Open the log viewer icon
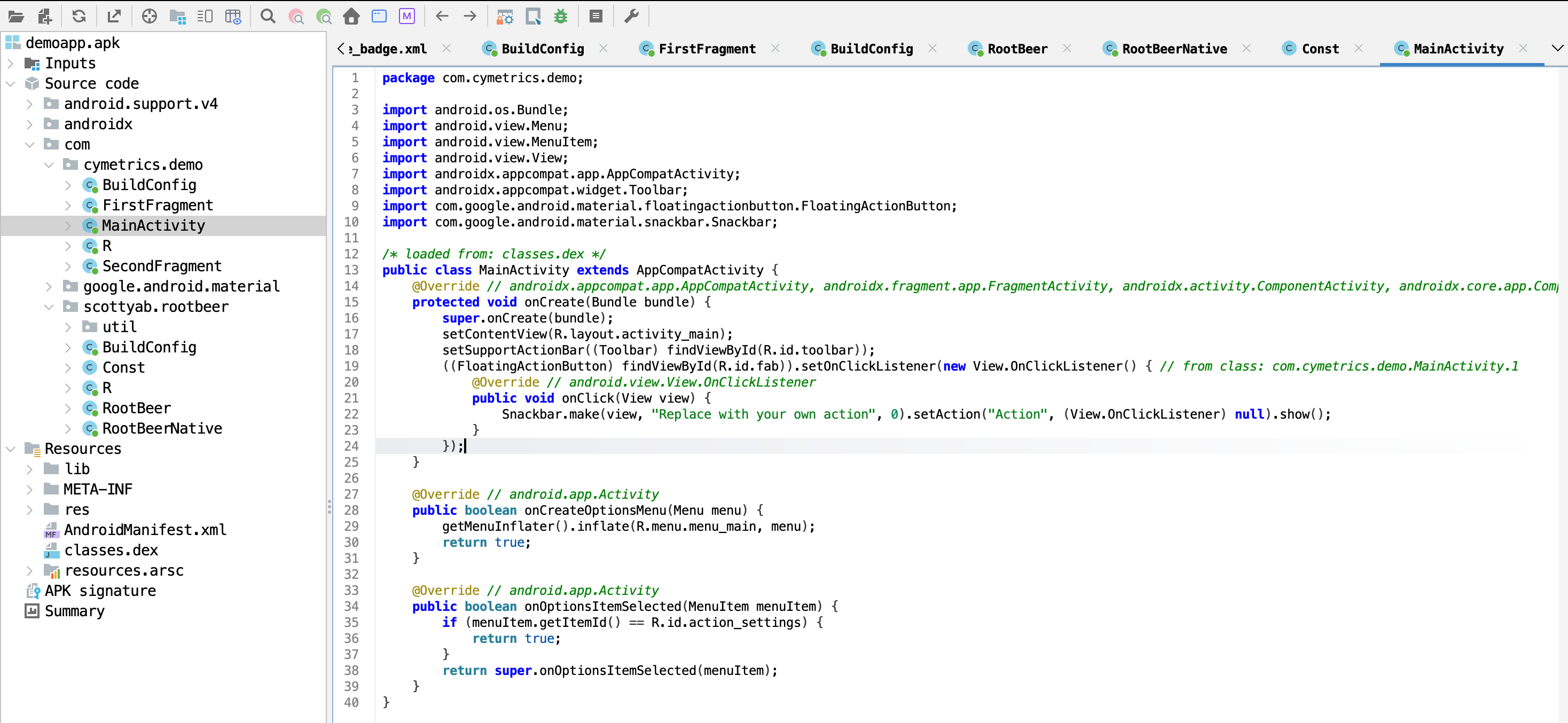 click(596, 17)
